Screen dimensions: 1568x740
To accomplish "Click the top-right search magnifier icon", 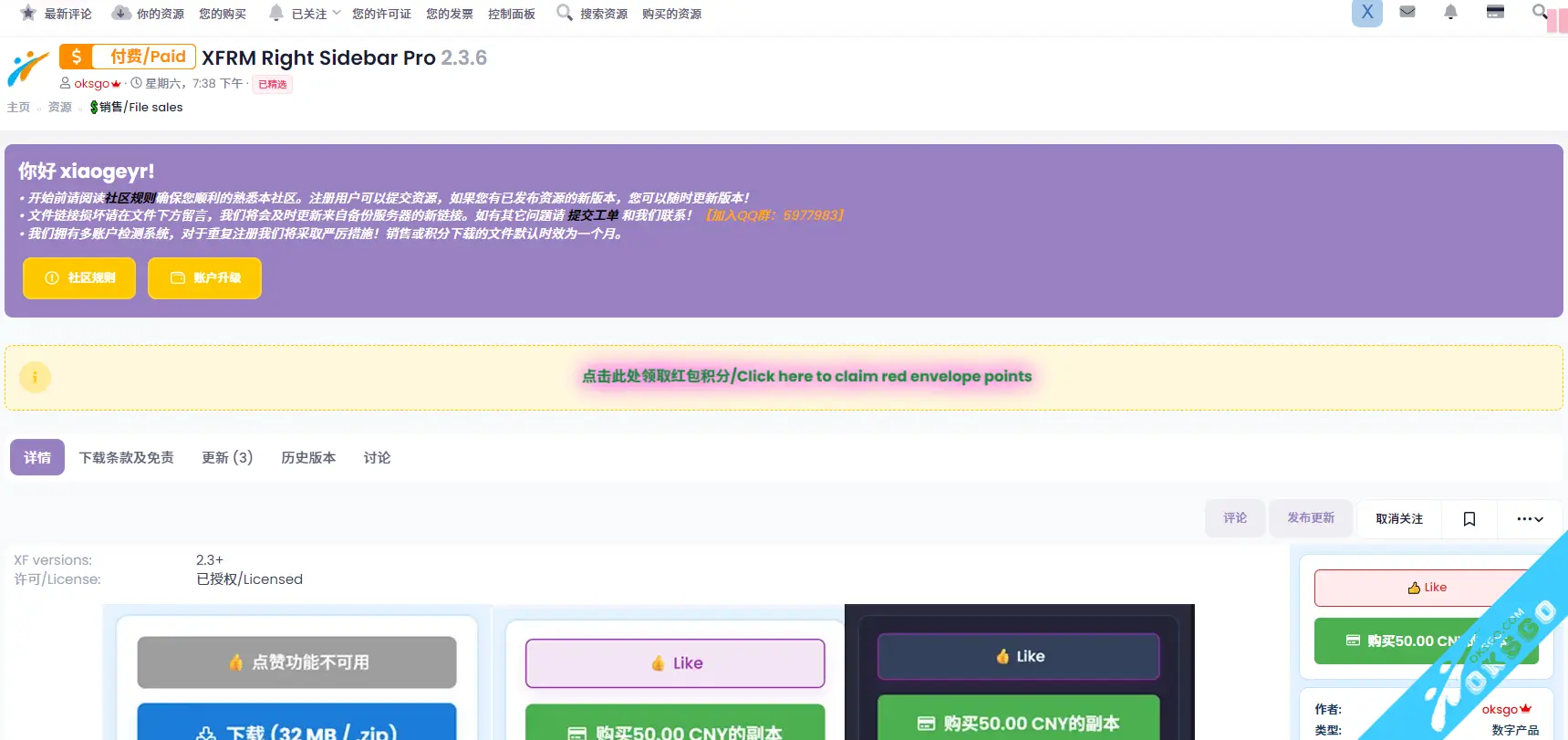I will [1540, 12].
